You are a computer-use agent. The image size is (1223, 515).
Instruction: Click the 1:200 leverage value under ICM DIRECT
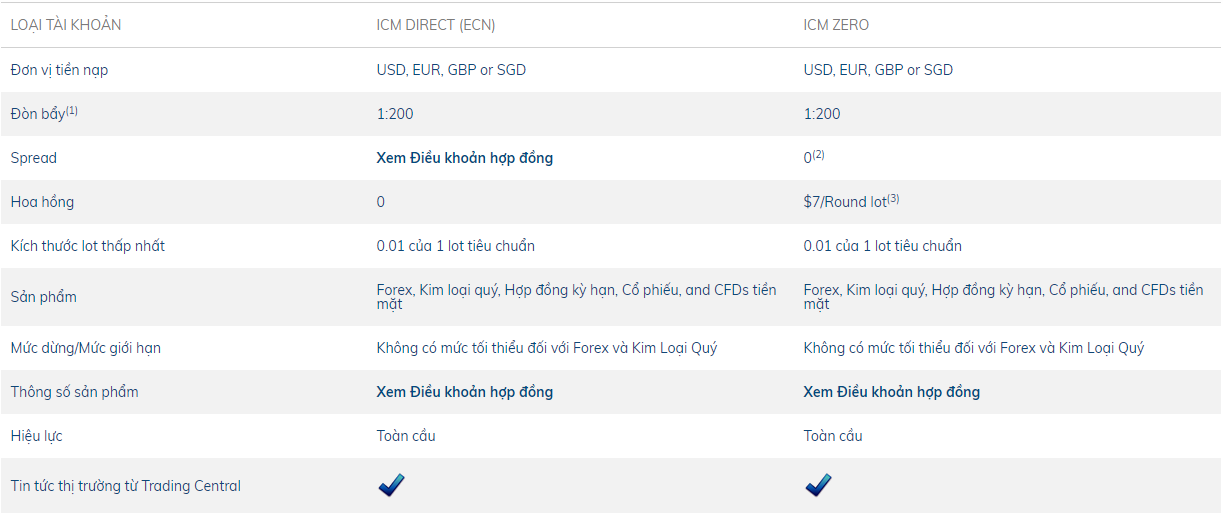395,114
